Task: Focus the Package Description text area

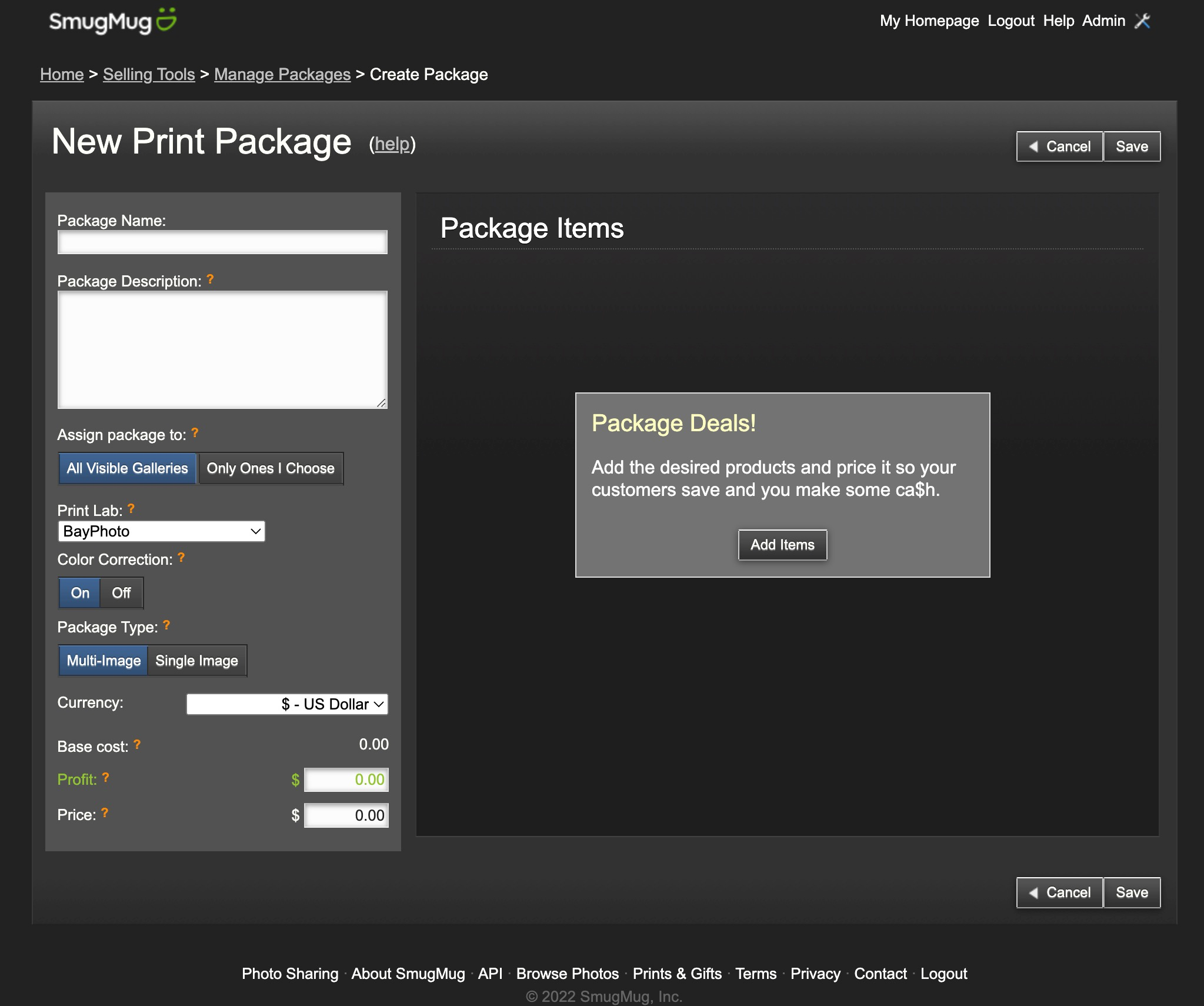Action: [x=222, y=349]
